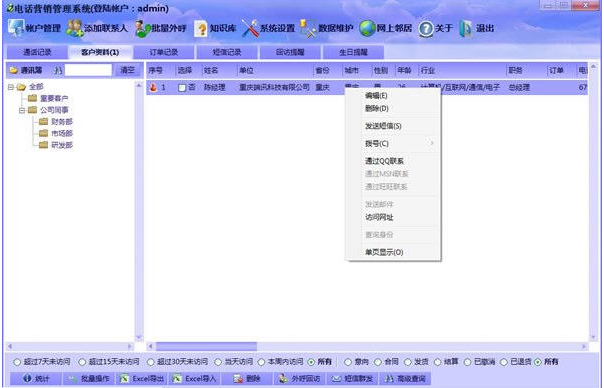Click the 批量操作 batch operation button
This screenshot has height=388, width=604.
(89, 378)
